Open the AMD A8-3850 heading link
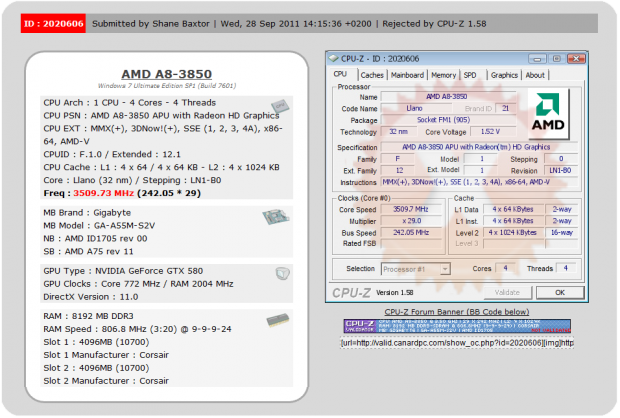Viewport: 620px width, 418px height. coord(166,74)
